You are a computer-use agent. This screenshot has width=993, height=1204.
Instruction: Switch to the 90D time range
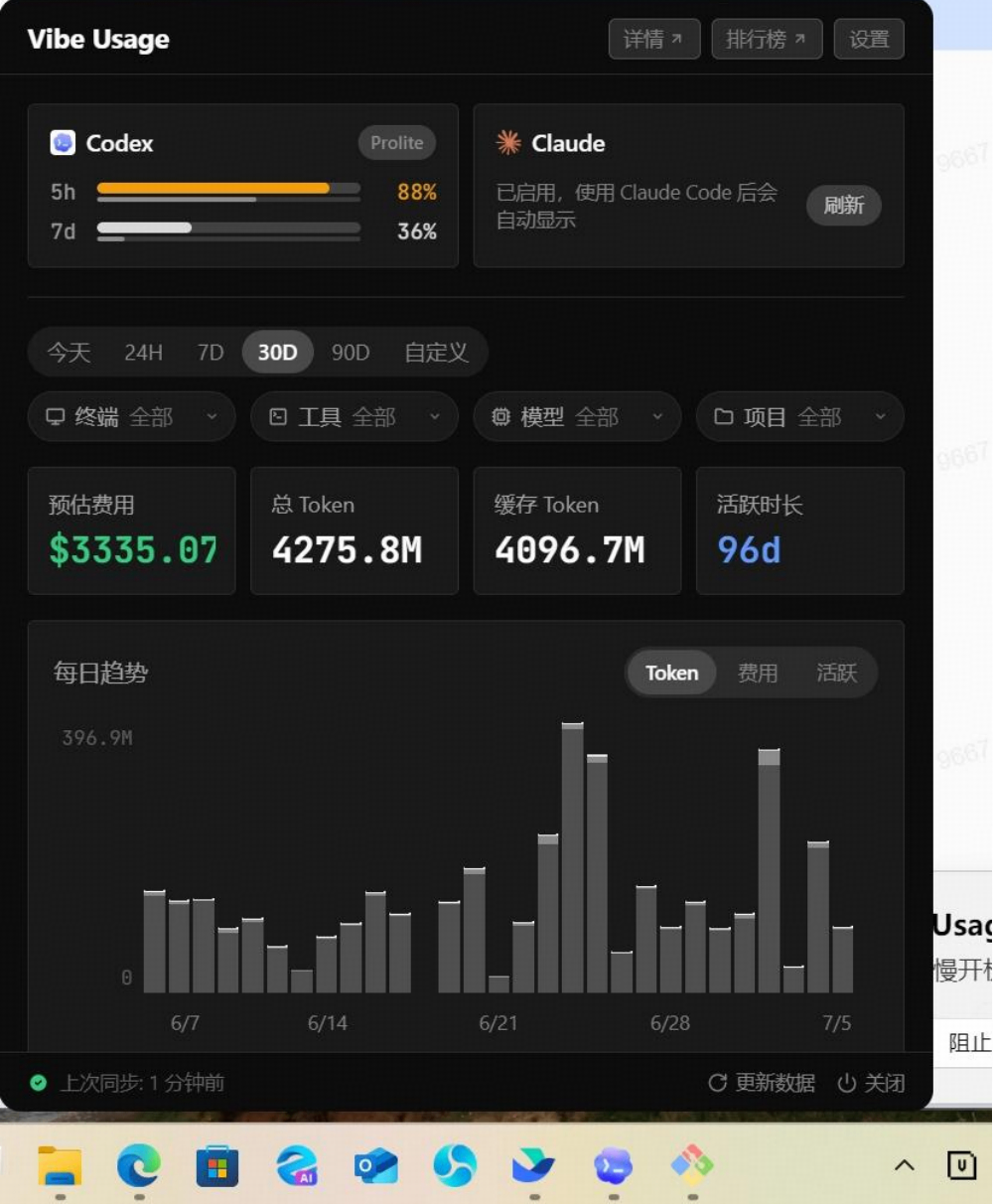pos(351,353)
